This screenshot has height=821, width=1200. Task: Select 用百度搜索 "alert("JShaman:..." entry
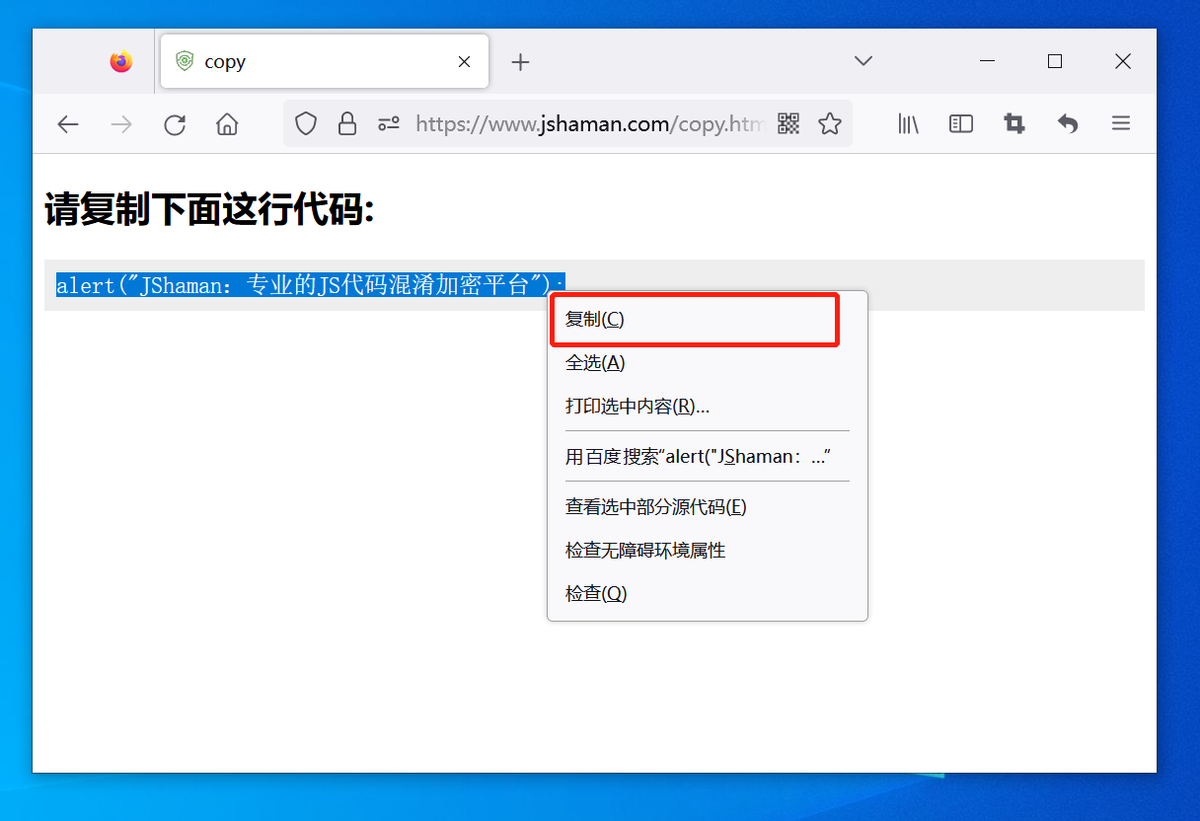point(707,457)
